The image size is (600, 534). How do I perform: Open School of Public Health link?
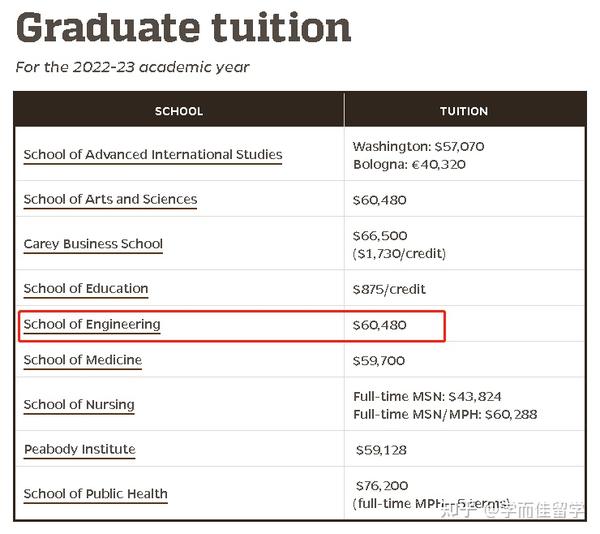[95, 494]
